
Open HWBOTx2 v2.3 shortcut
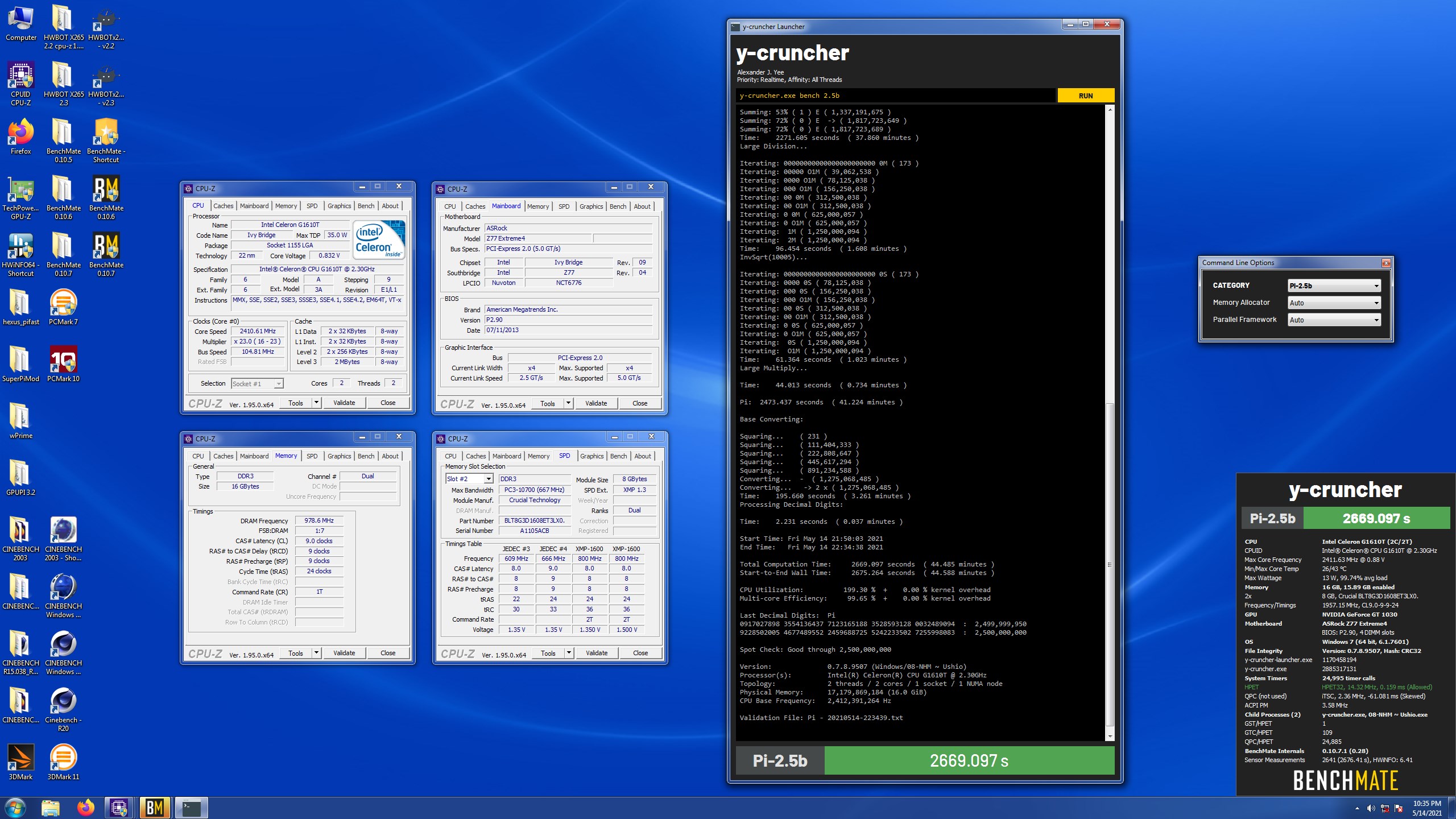(106, 84)
